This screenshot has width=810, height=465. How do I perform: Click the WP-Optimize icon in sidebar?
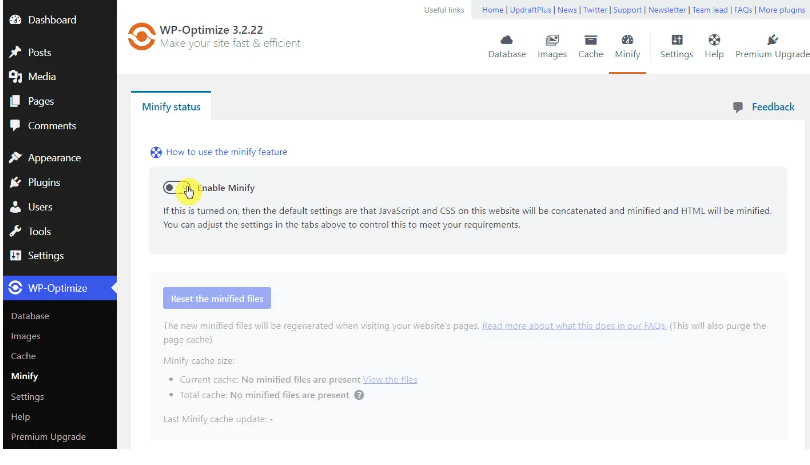[15, 288]
